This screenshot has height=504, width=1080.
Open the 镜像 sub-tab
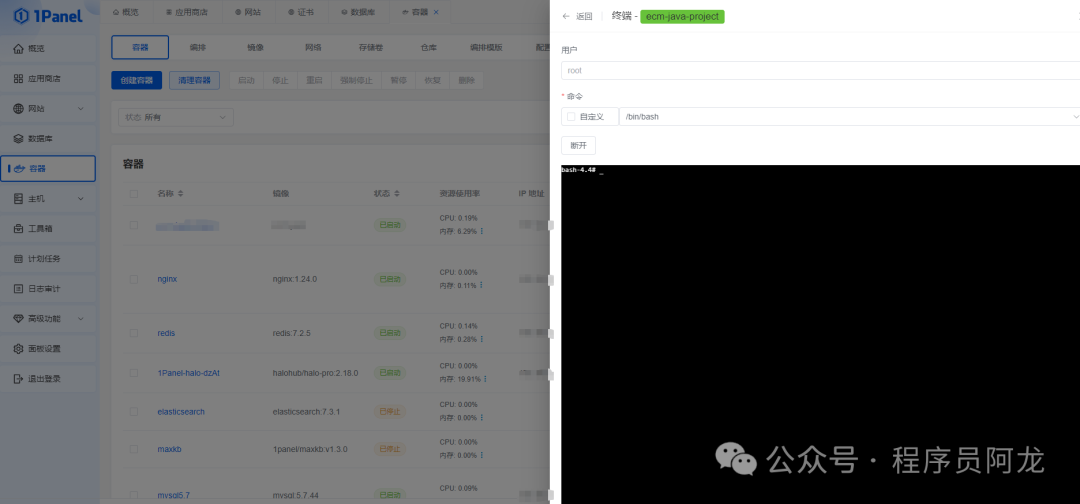click(x=256, y=48)
